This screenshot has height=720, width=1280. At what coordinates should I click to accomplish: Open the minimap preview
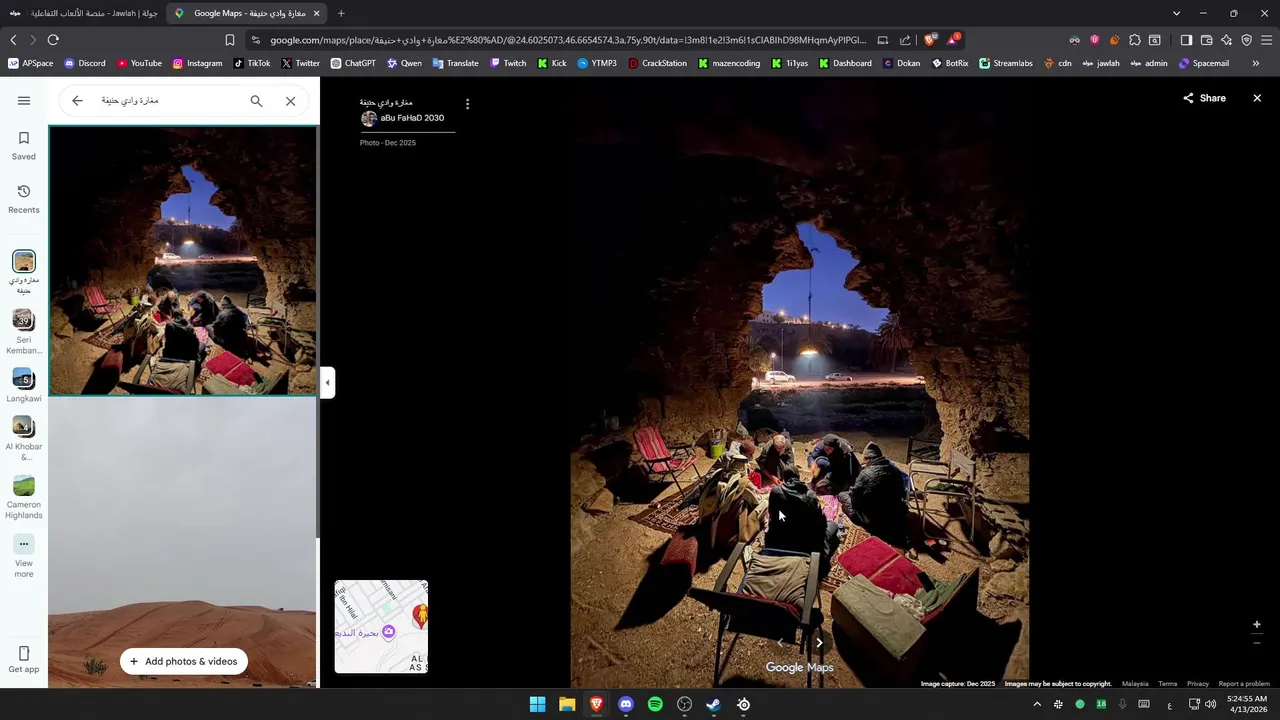[381, 626]
